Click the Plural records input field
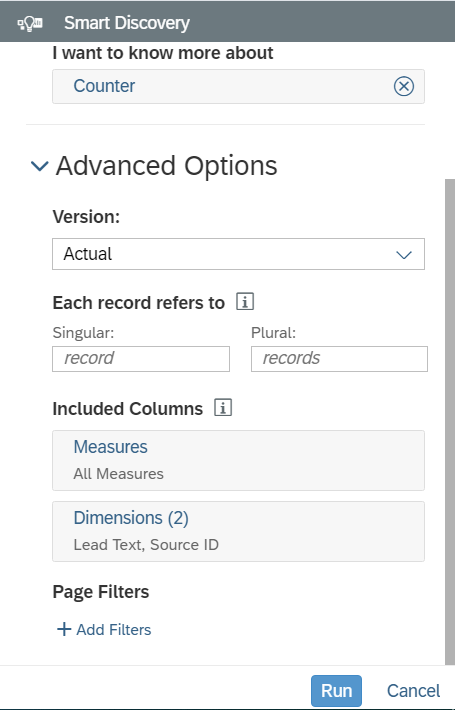Screen dimensions: 455x710 [339, 359]
